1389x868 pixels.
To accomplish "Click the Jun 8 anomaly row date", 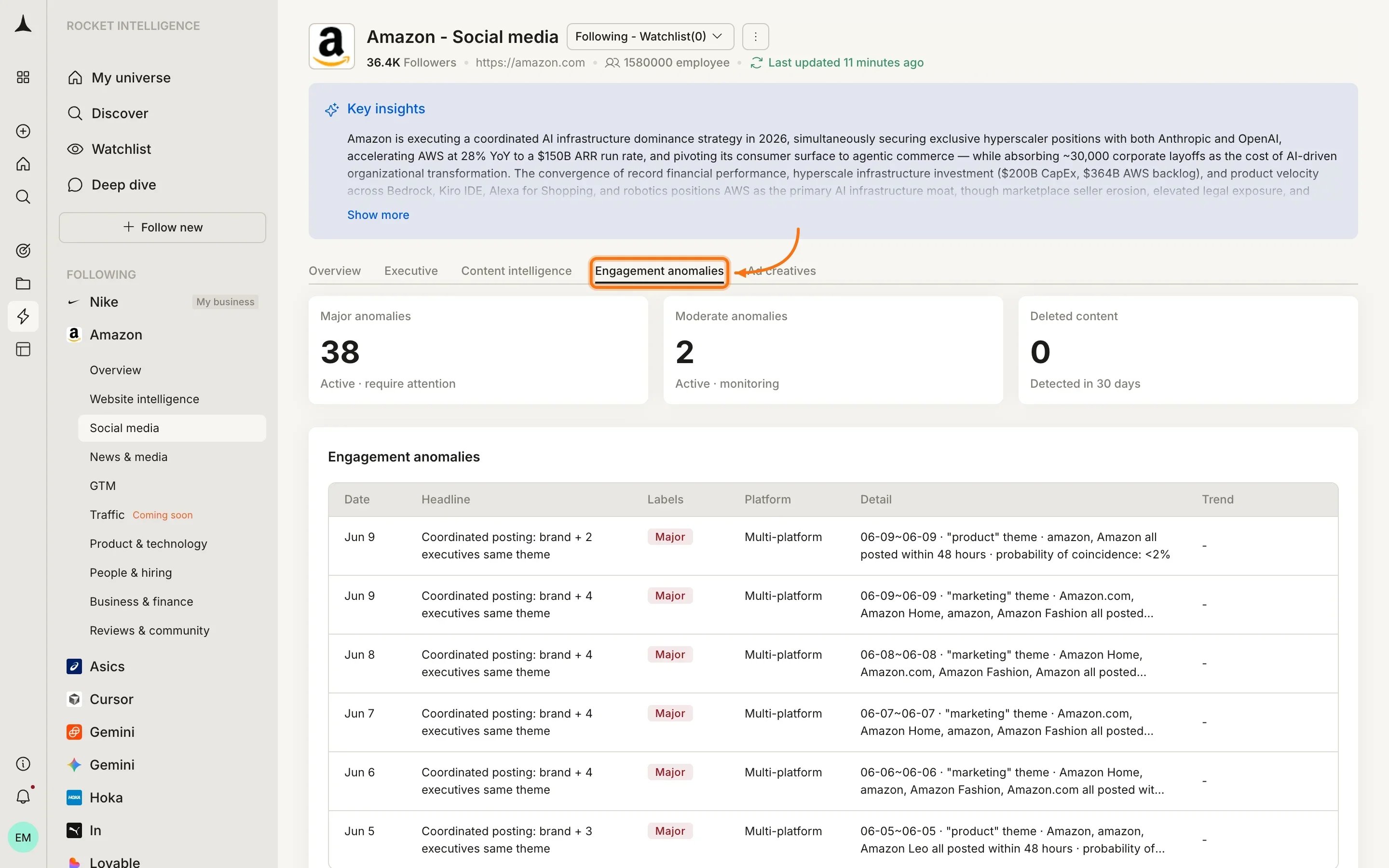I will 359,655.
